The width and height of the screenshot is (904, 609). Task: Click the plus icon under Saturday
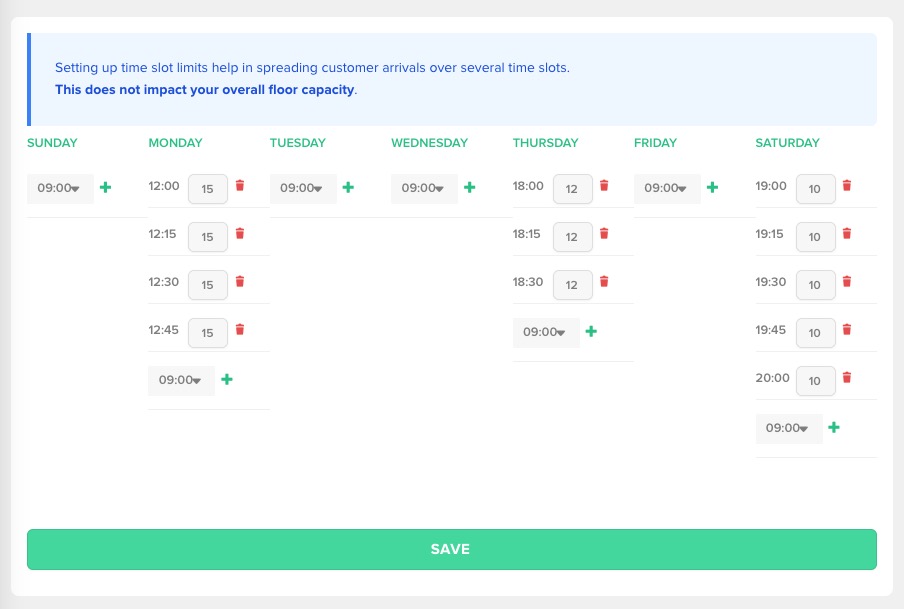(834, 427)
